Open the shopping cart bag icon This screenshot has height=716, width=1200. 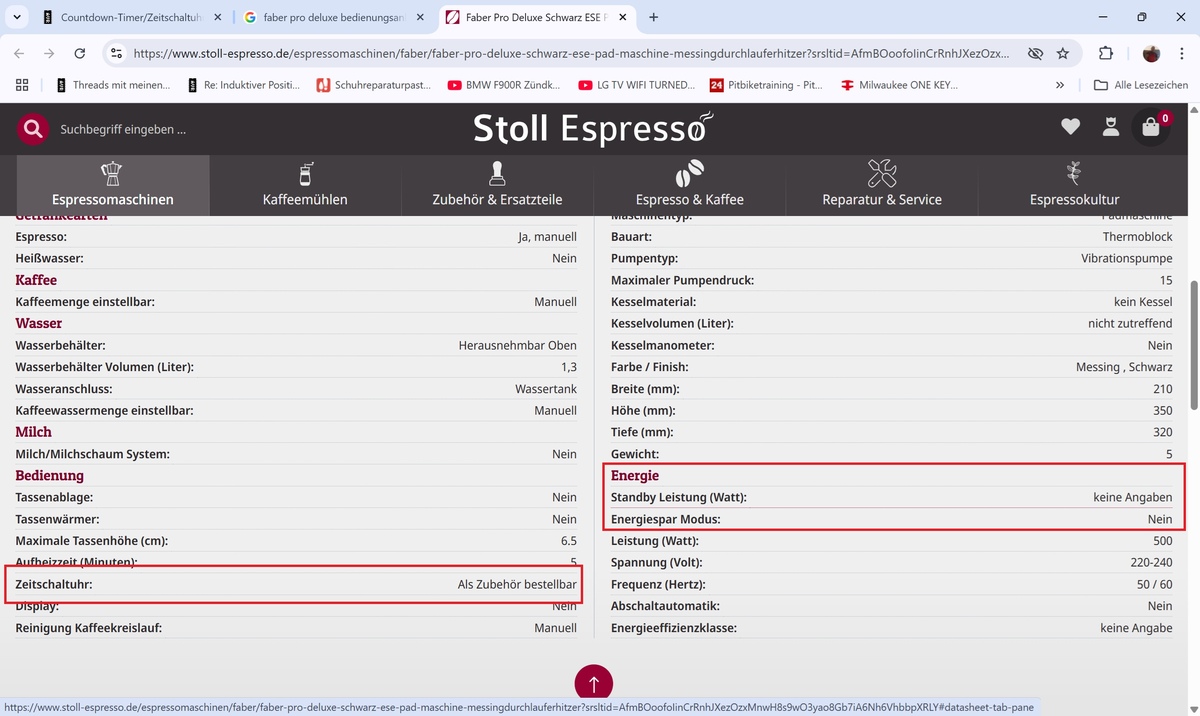[x=1151, y=128]
